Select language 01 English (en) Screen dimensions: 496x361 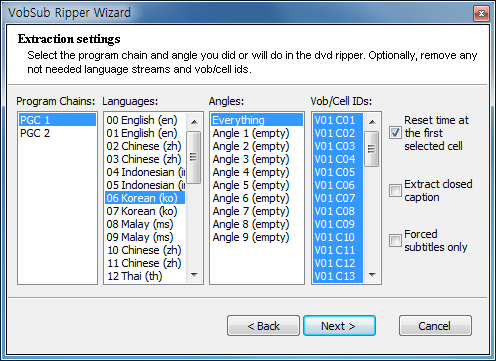(x=145, y=133)
